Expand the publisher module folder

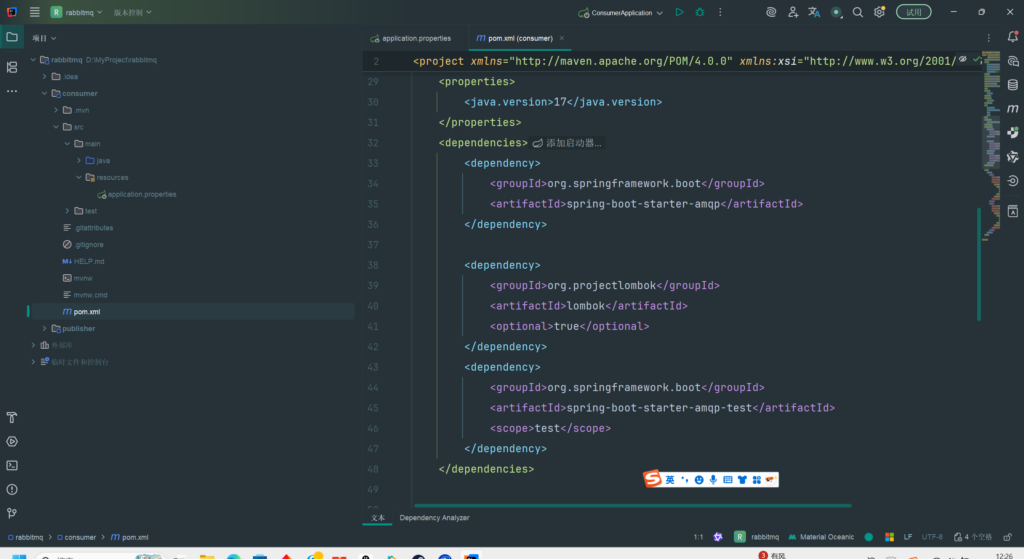(45, 328)
